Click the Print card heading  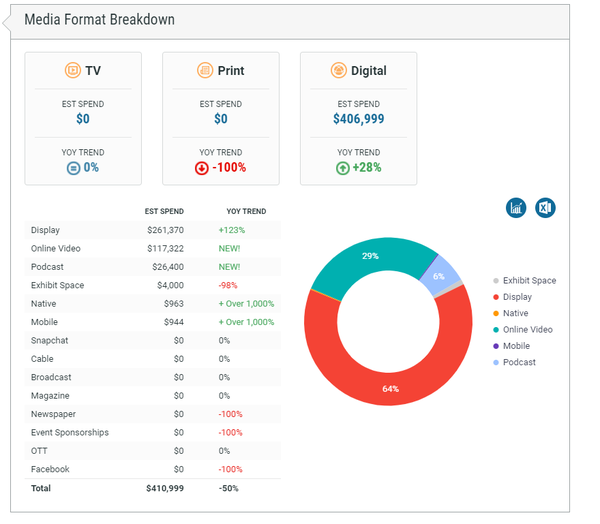(231, 70)
